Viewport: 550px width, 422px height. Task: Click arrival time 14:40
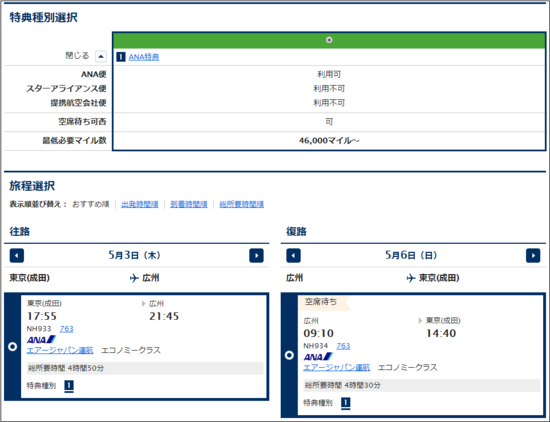point(441,333)
